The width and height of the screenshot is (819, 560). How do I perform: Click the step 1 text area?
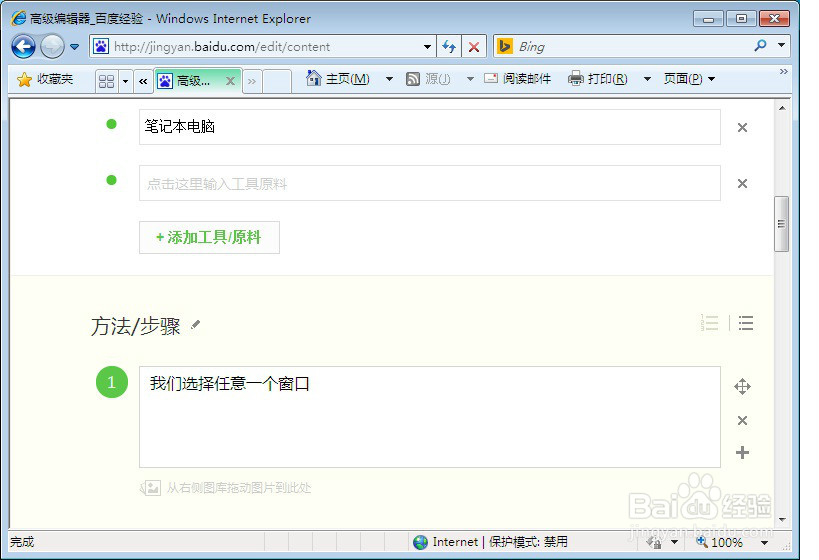[430, 417]
